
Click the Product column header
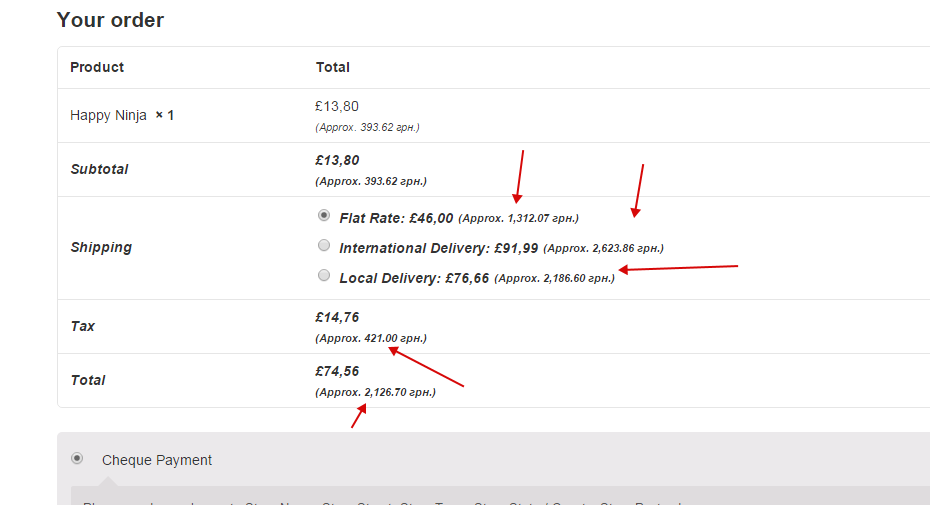[x=97, y=67]
